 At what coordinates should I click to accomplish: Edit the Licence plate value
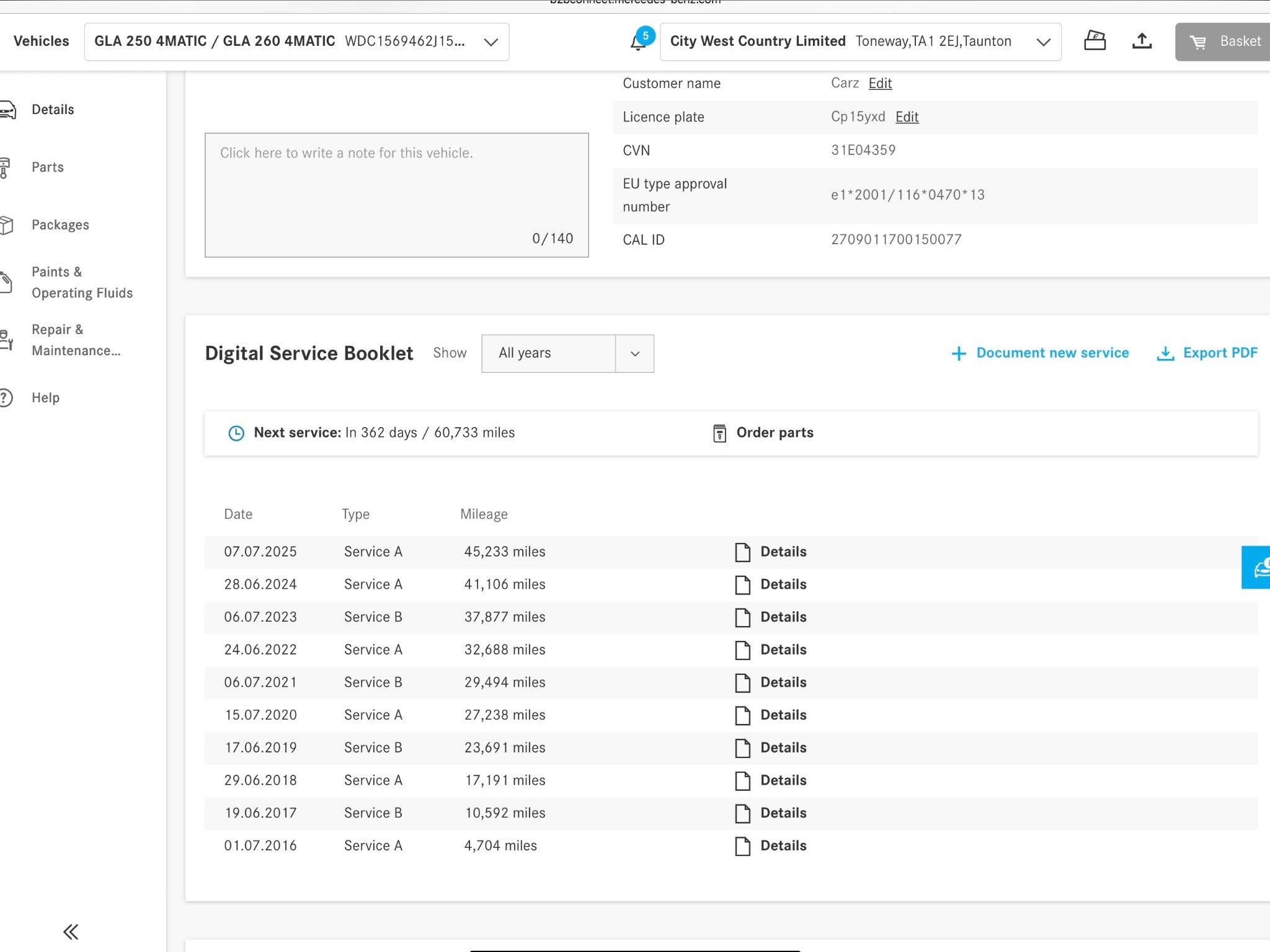pos(907,117)
